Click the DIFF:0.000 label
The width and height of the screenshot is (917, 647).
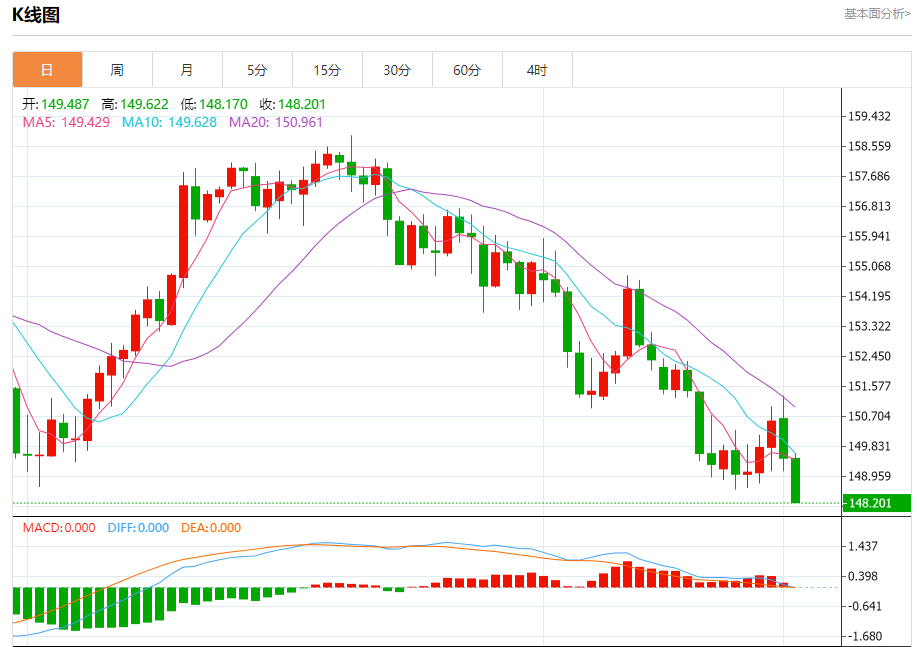point(138,528)
